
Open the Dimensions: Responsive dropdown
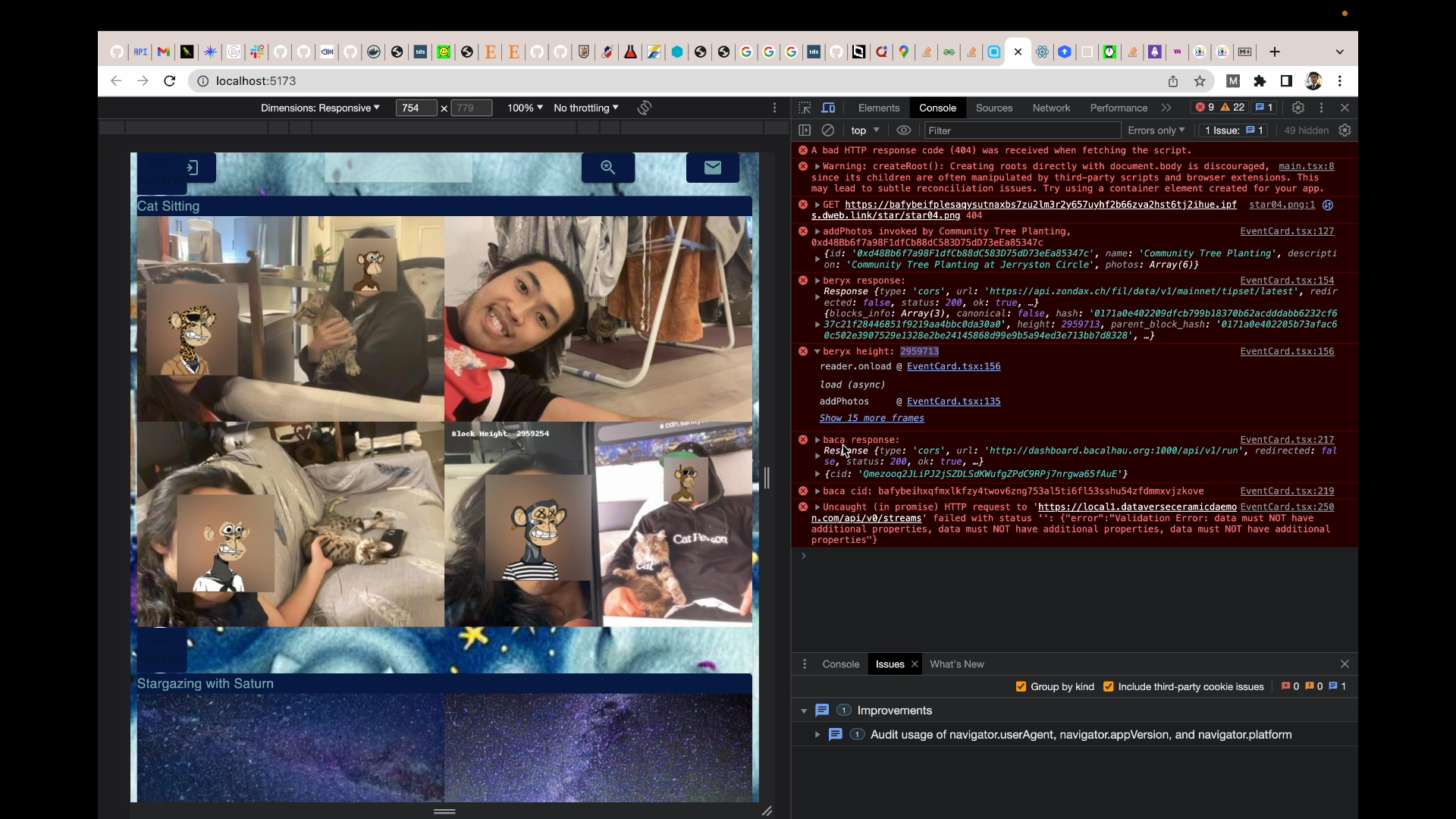[320, 108]
